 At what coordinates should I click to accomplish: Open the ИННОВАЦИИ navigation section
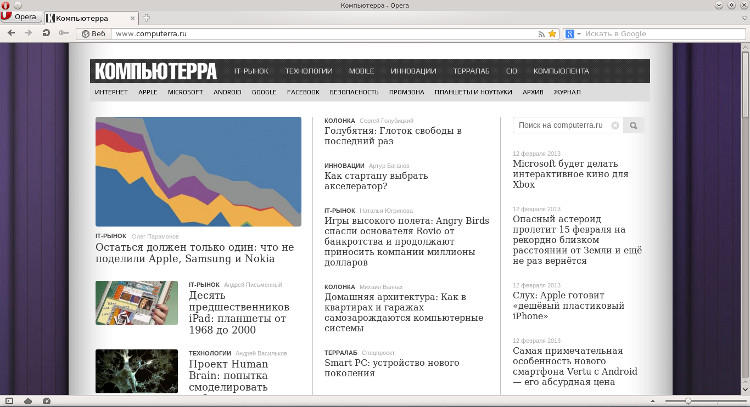413,71
